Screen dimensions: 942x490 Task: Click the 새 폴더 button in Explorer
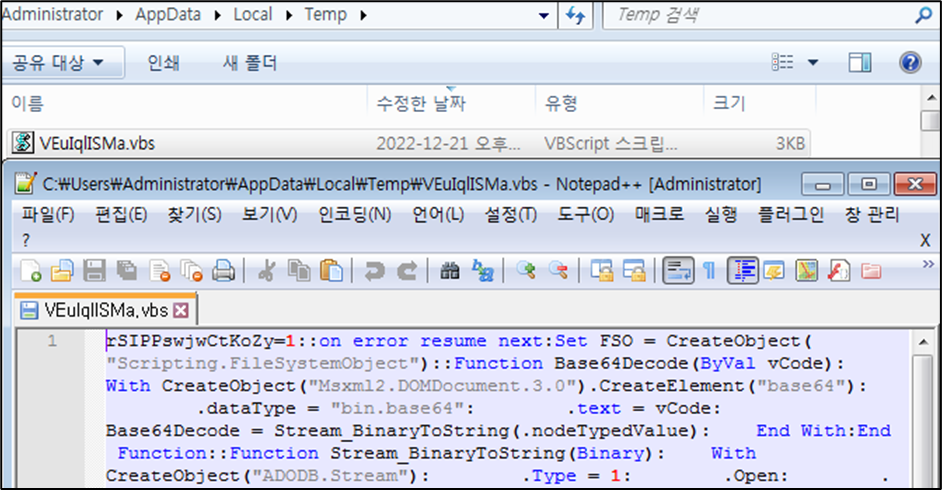click(x=250, y=62)
